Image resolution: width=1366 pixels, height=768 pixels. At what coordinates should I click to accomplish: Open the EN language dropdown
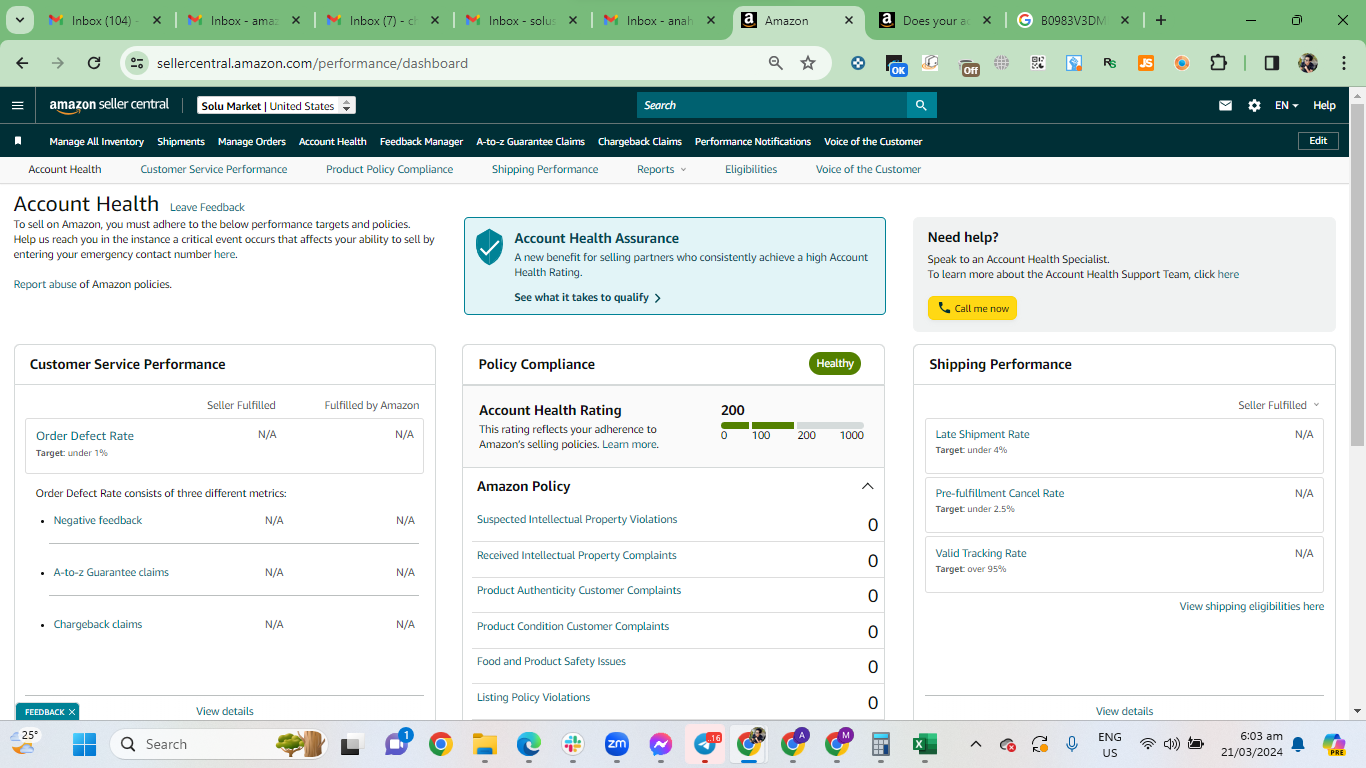coord(1286,105)
